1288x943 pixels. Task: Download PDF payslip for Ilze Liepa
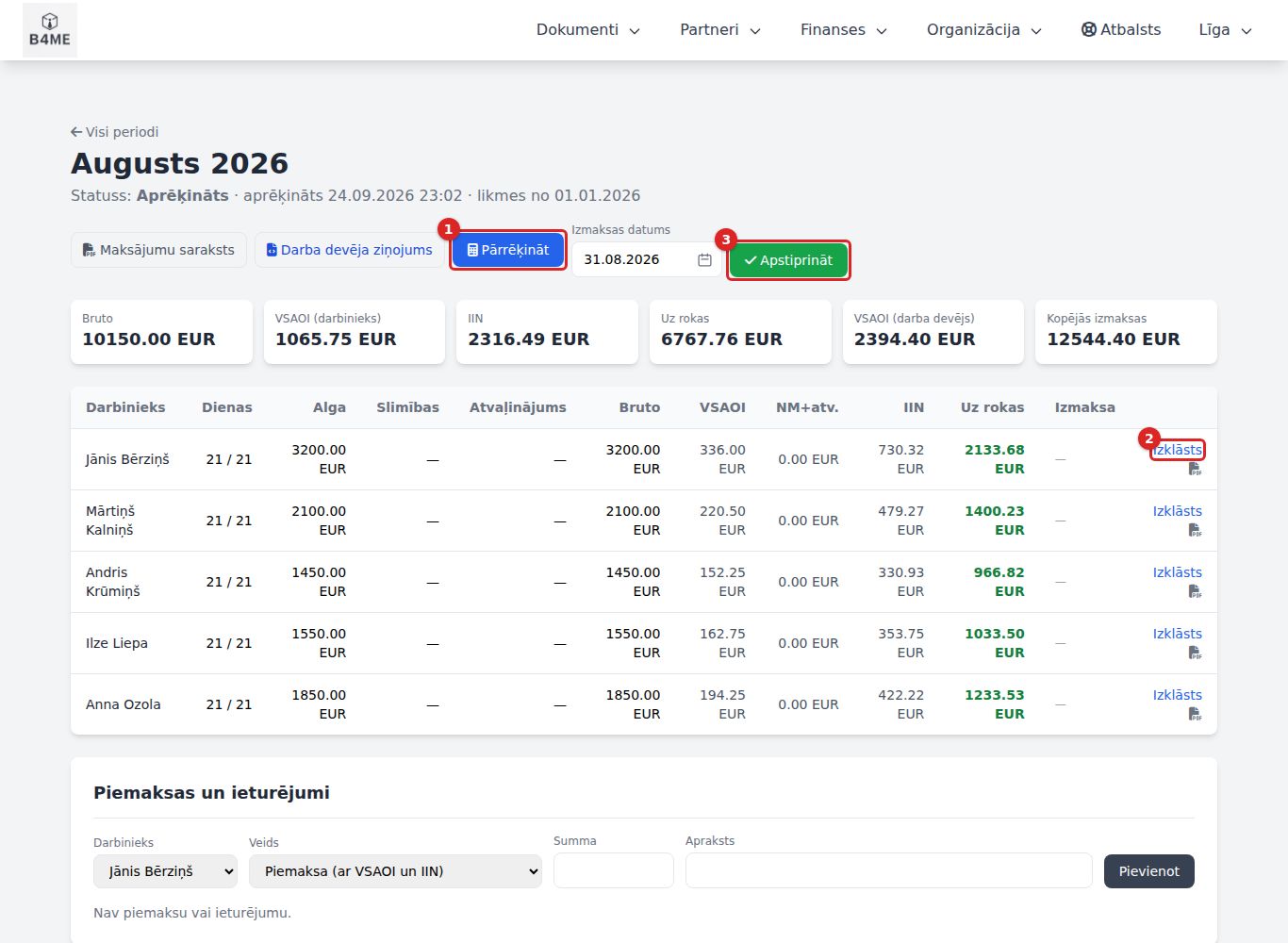1195,653
